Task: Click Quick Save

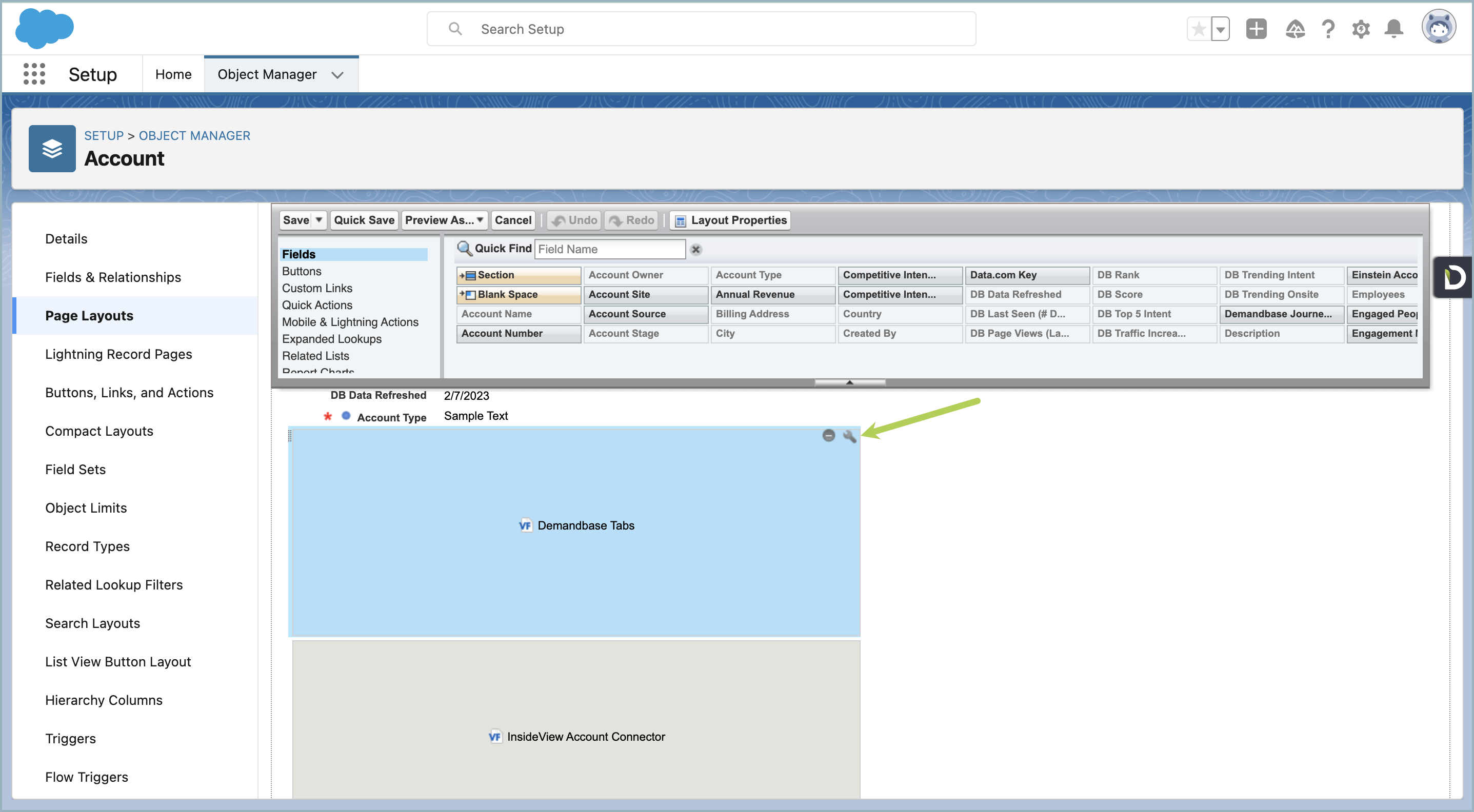Action: coord(364,220)
